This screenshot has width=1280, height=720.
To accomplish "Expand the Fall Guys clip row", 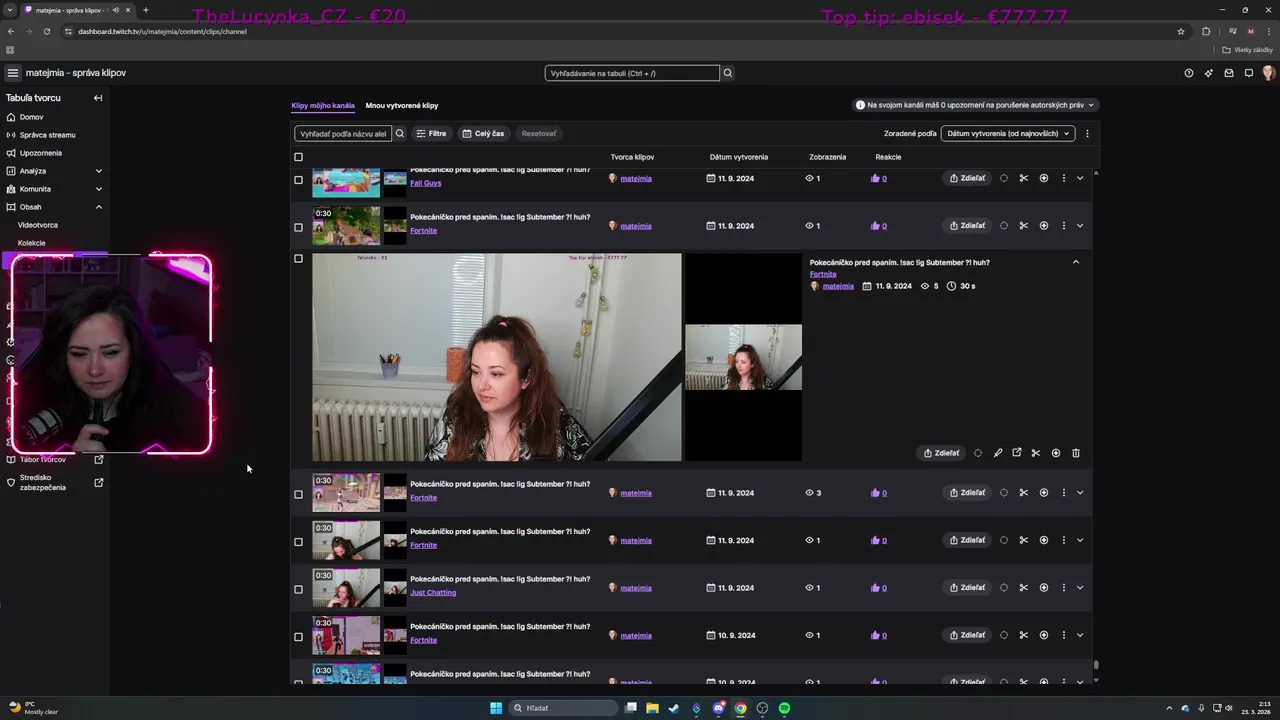I will 1080,178.
